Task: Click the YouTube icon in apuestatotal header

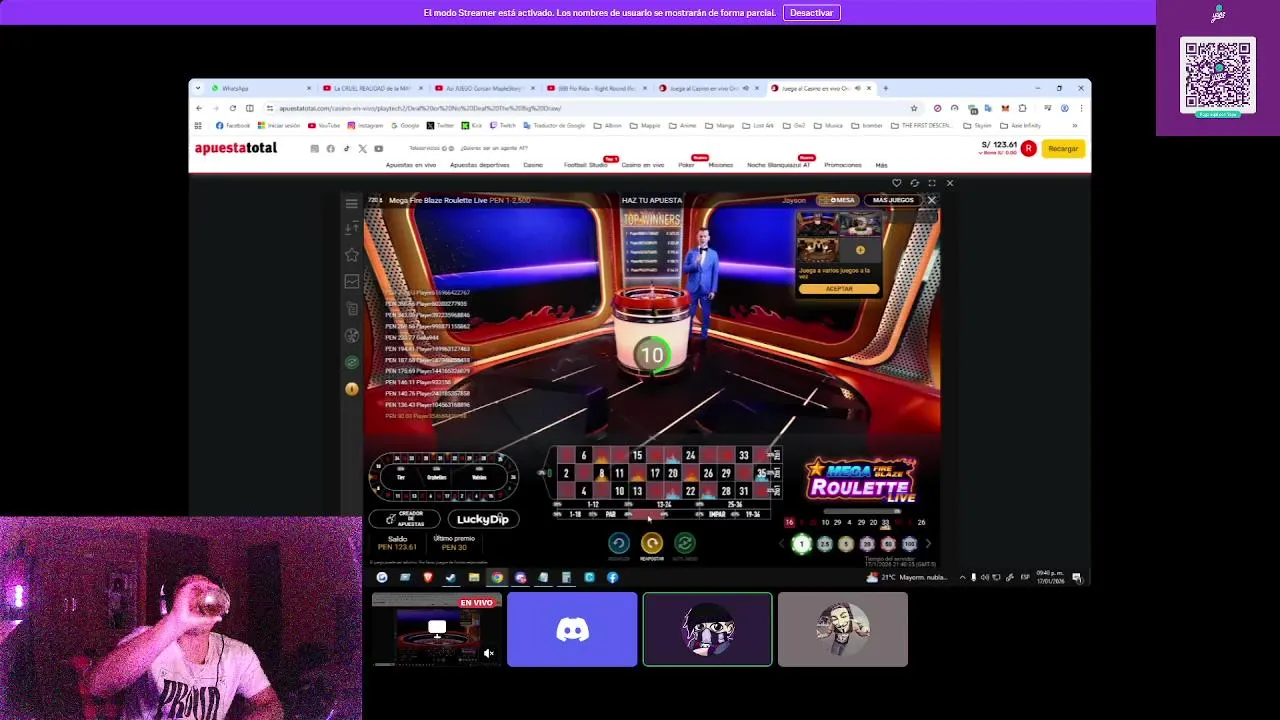Action: pyautogui.click(x=378, y=149)
